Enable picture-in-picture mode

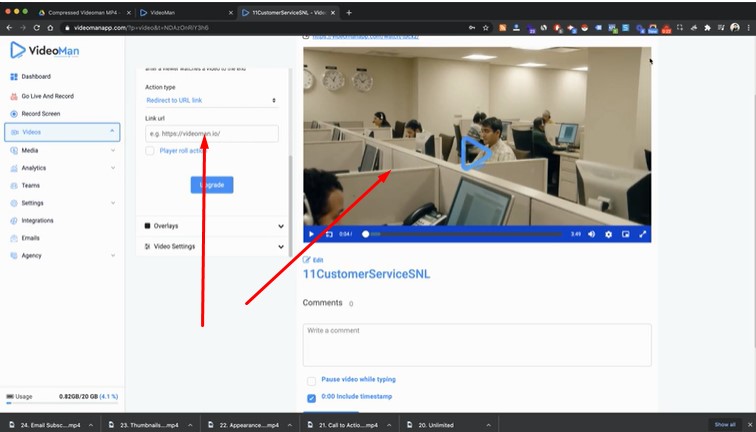point(625,234)
